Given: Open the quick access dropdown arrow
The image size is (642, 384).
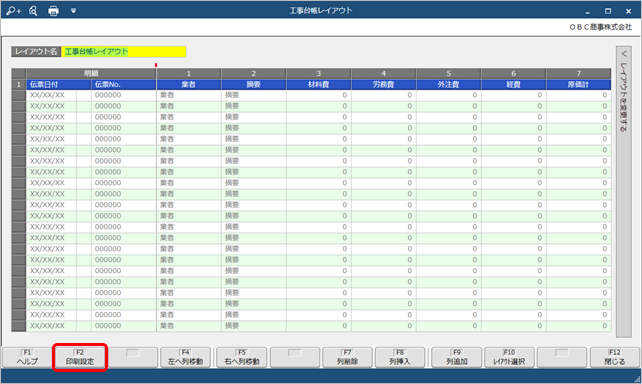Looking at the screenshot, I should tap(73, 11).
